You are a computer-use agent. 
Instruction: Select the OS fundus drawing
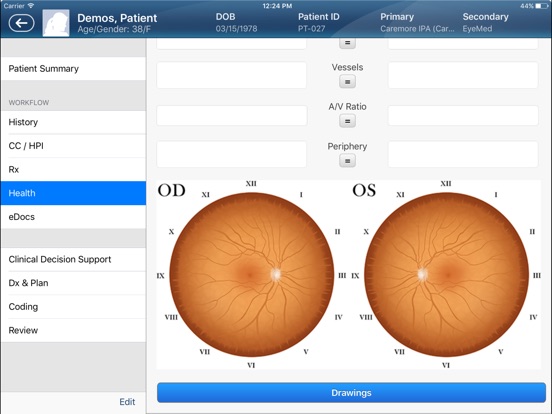(x=446, y=275)
